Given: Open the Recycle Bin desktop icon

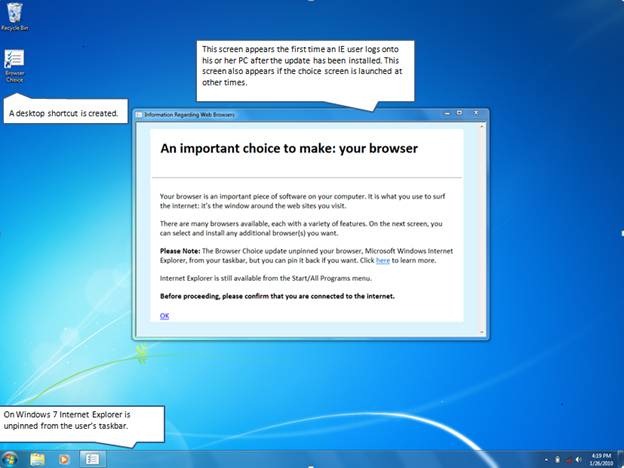Looking at the screenshot, I should pos(15,16).
